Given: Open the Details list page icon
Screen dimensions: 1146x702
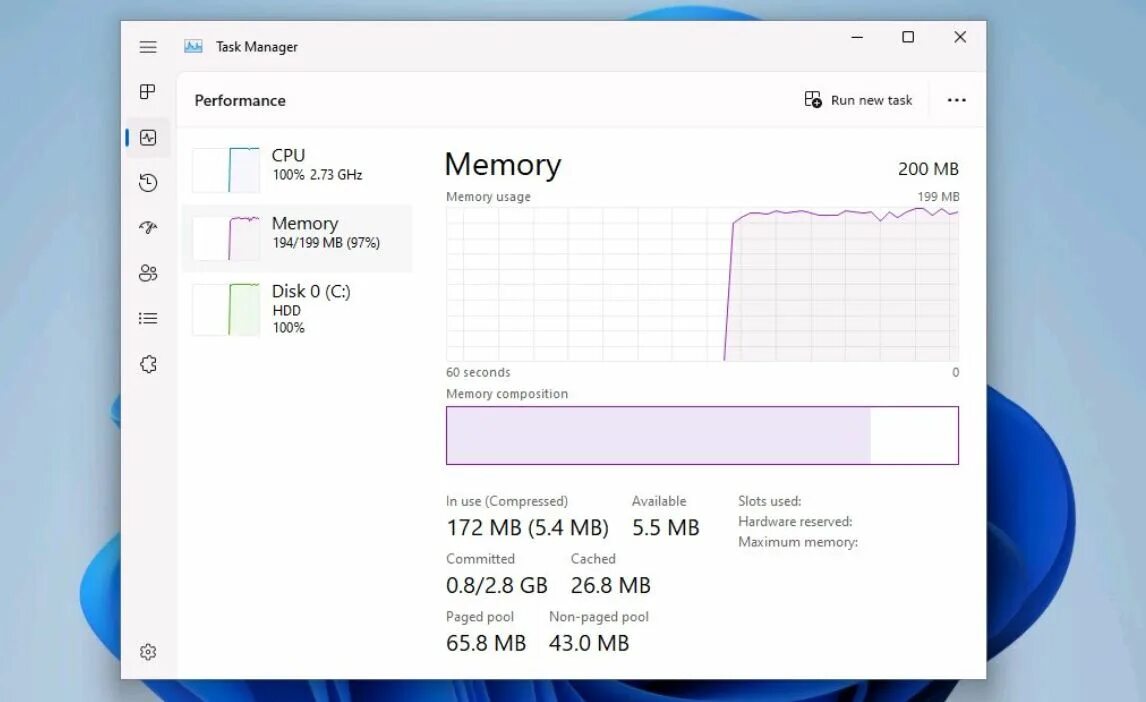Looking at the screenshot, I should pyautogui.click(x=148, y=318).
